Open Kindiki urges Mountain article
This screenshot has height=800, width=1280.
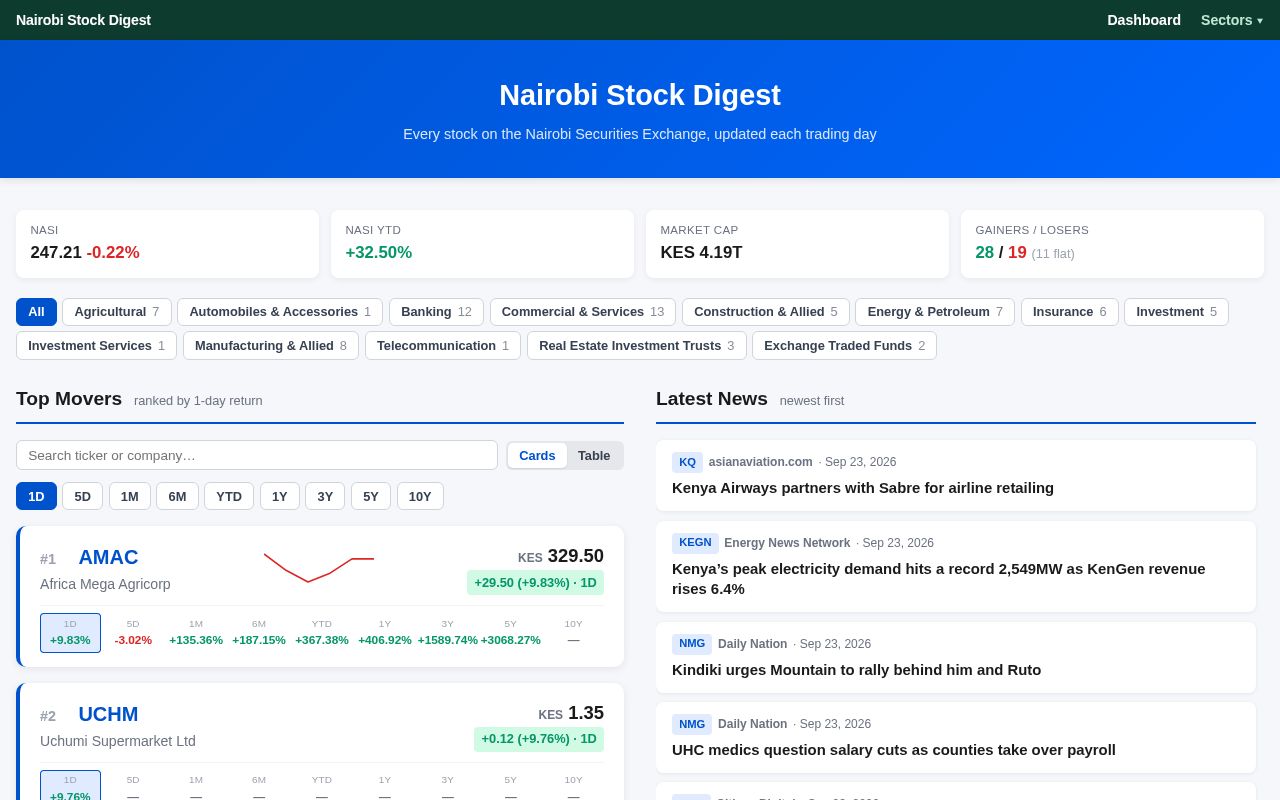[856, 669]
